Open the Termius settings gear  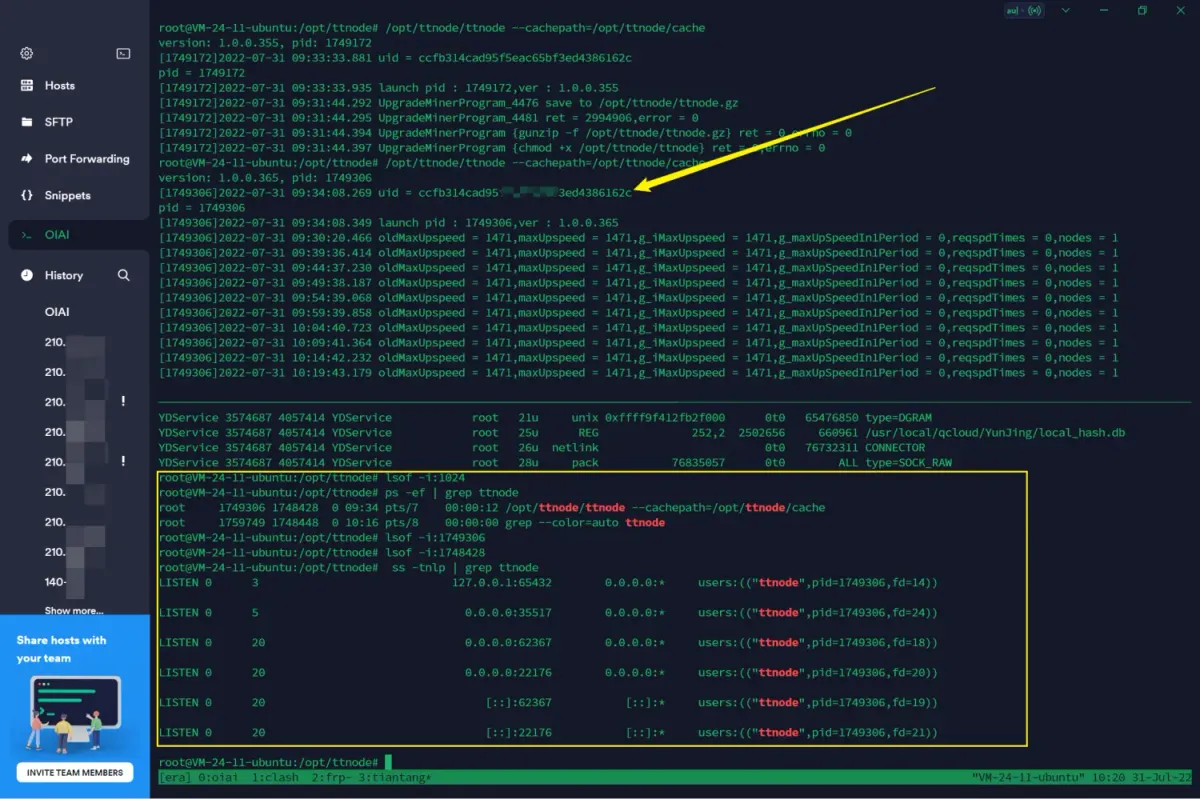pyautogui.click(x=26, y=52)
